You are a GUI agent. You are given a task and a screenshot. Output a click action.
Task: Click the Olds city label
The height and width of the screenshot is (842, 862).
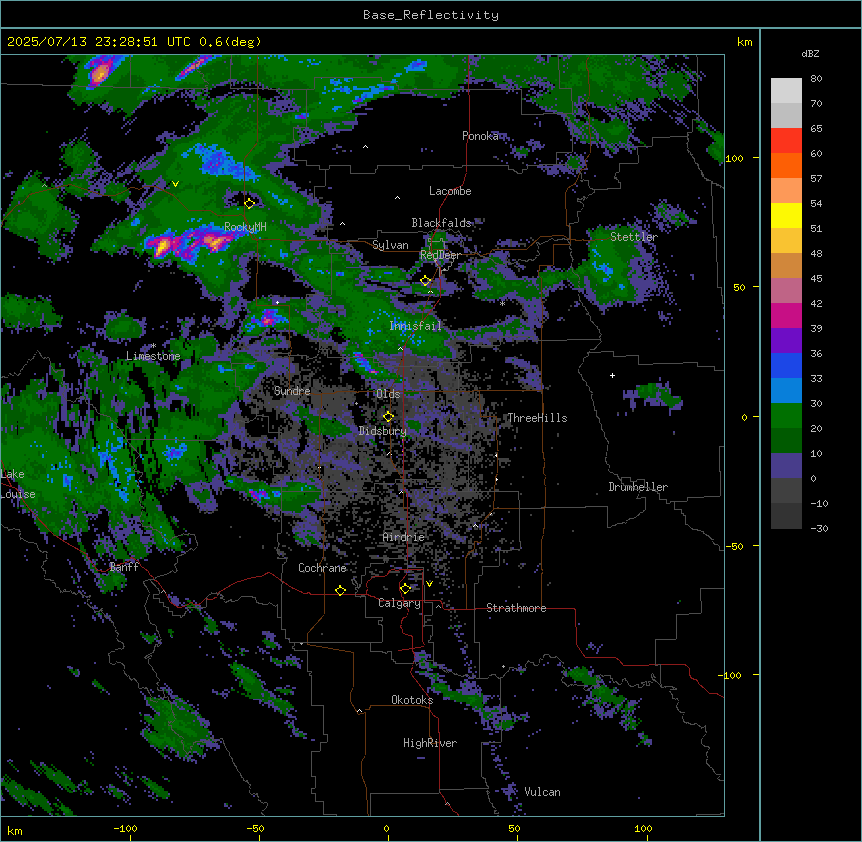tap(388, 394)
